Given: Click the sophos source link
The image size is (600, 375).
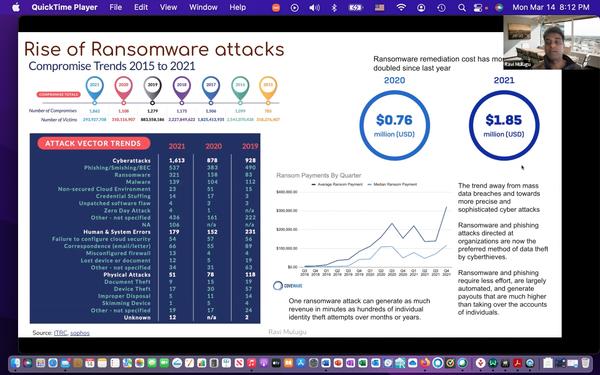Looking at the screenshot, I should coord(80,333).
